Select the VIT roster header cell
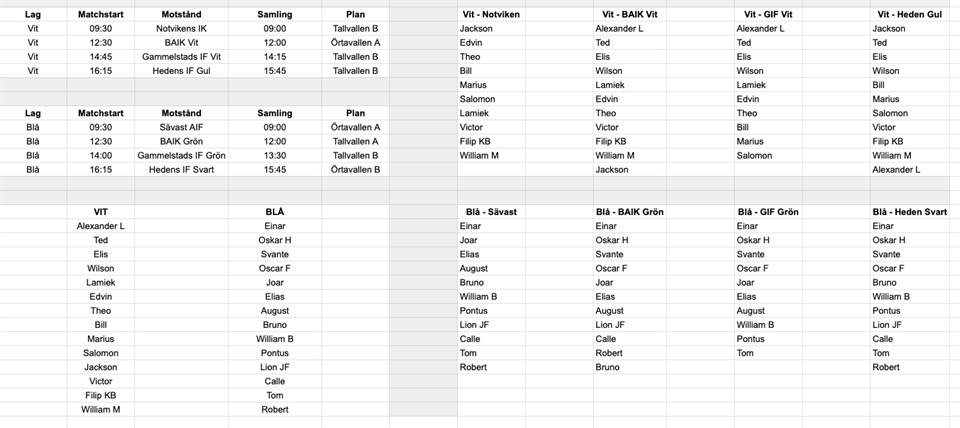This screenshot has width=960, height=428. coord(101,212)
